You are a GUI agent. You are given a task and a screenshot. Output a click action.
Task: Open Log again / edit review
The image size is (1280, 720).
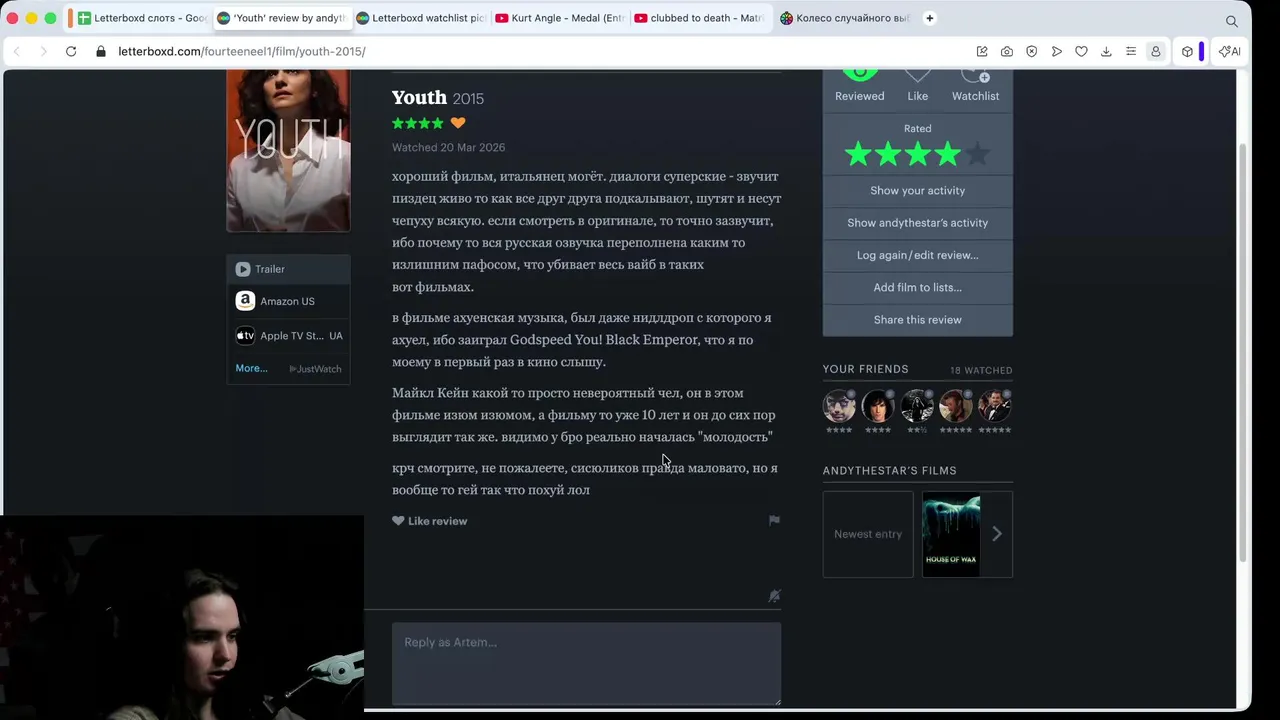click(918, 255)
